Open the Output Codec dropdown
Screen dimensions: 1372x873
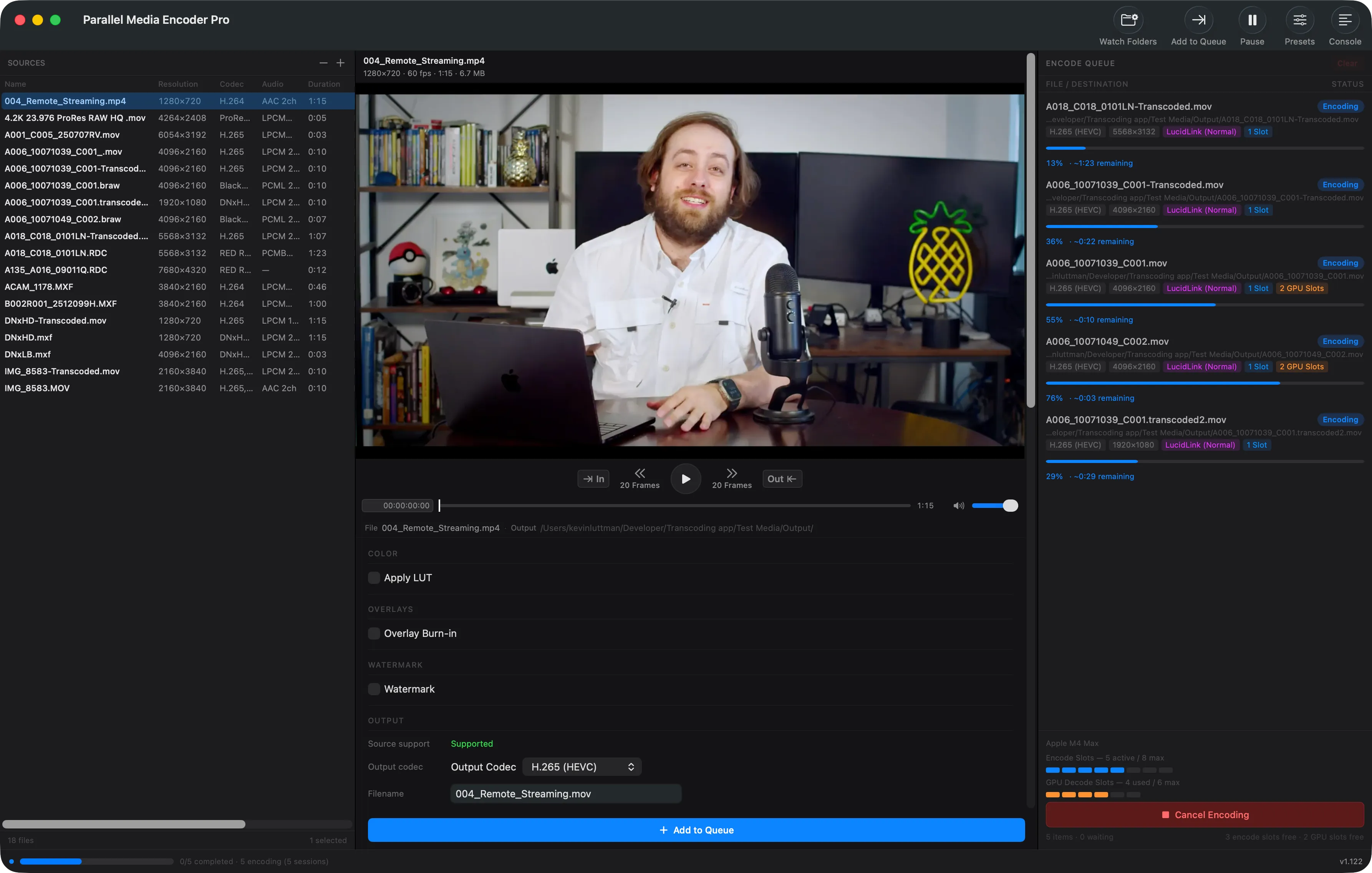click(581, 767)
